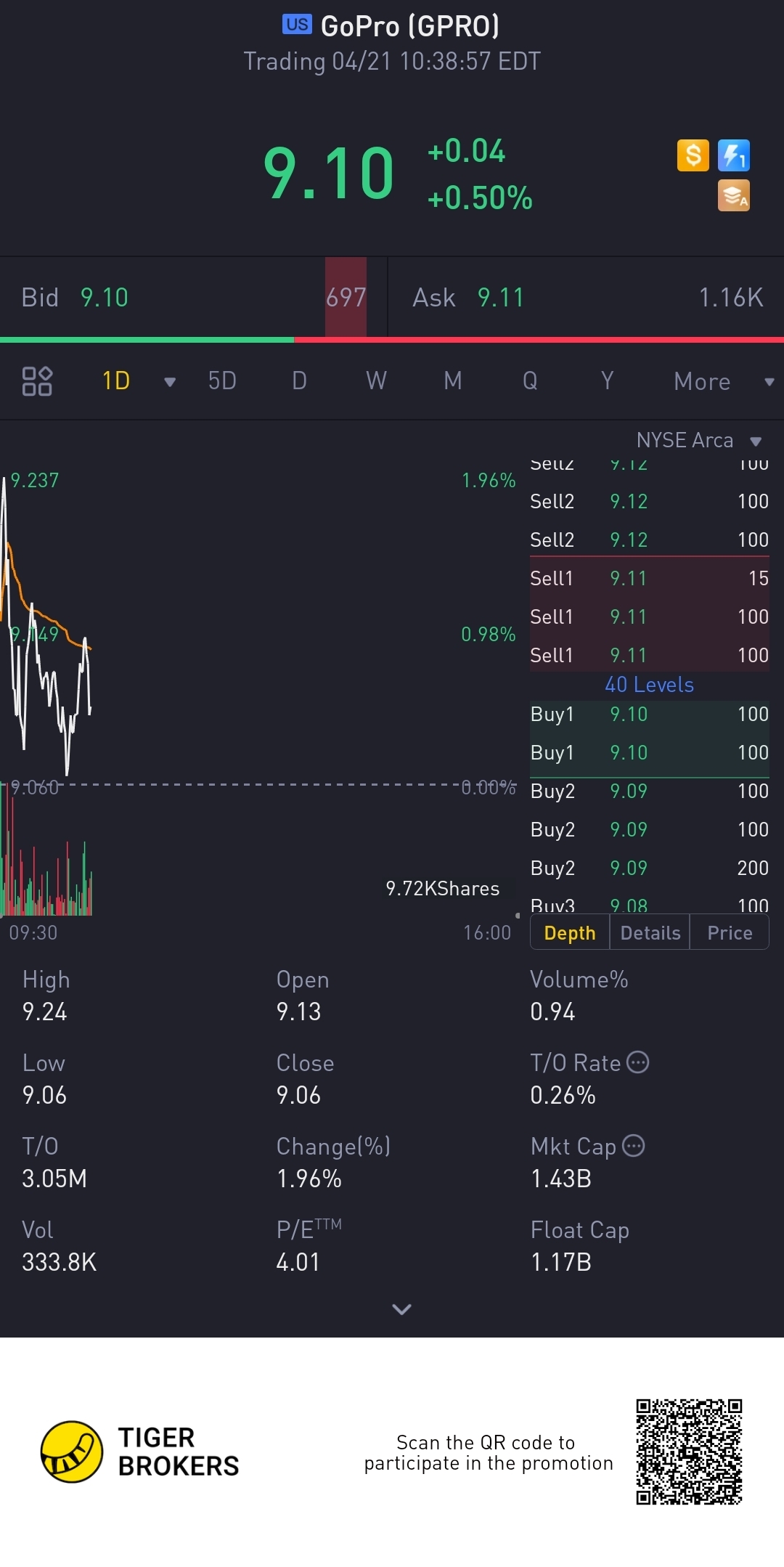This screenshot has height=1567, width=784.
Task: Tap the large 9.10 last price
Action: click(x=329, y=174)
